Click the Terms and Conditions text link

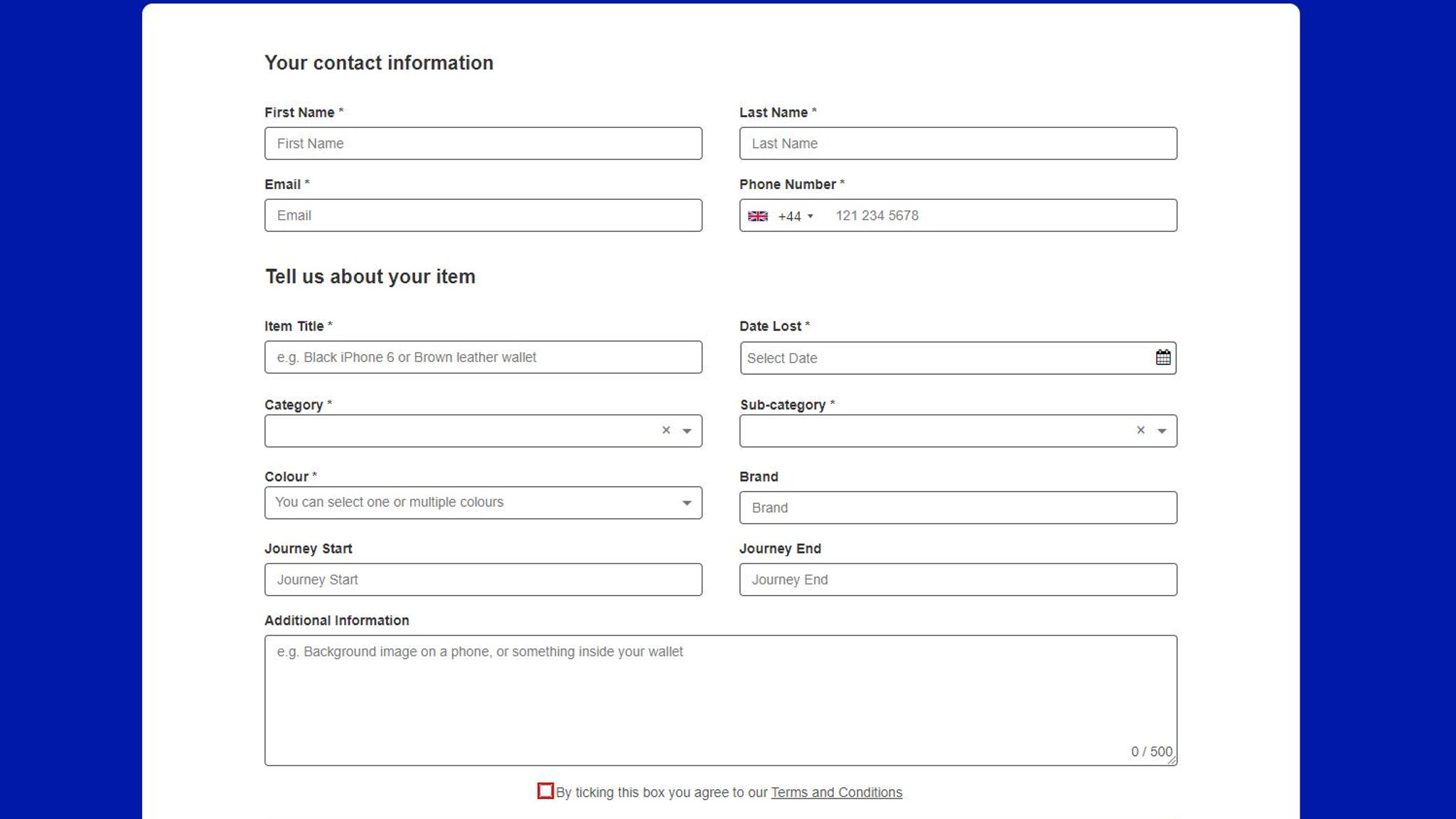tap(836, 791)
